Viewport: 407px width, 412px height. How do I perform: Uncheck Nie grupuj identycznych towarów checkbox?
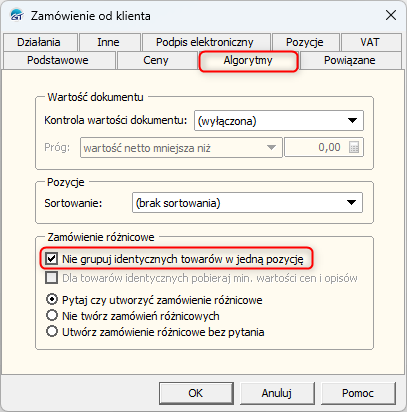tap(51, 259)
